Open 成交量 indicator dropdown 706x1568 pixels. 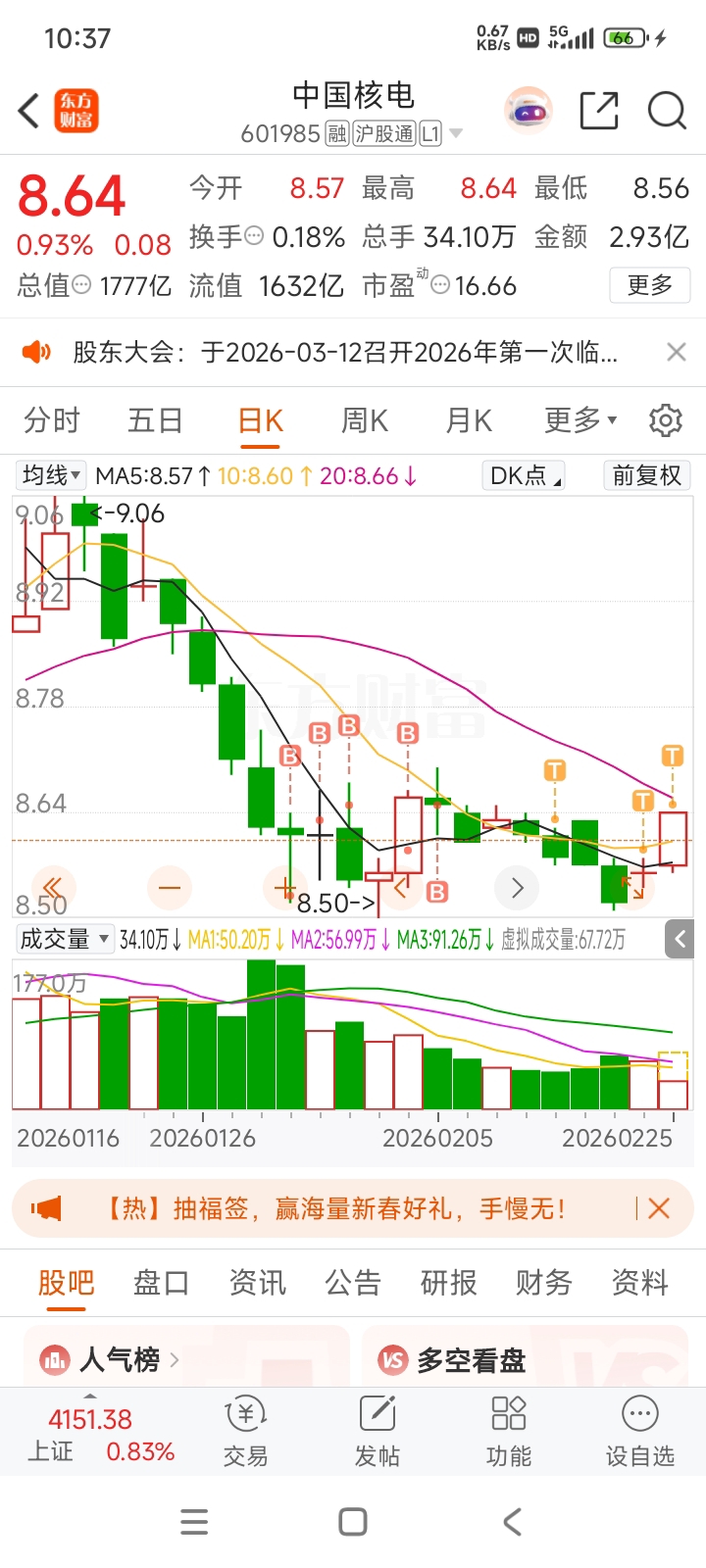[x=65, y=939]
